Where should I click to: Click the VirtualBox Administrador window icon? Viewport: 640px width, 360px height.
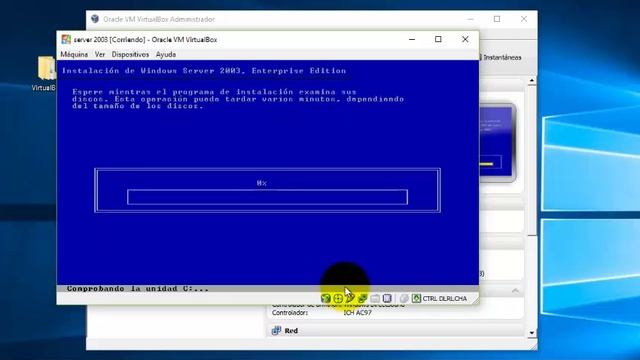pos(95,19)
